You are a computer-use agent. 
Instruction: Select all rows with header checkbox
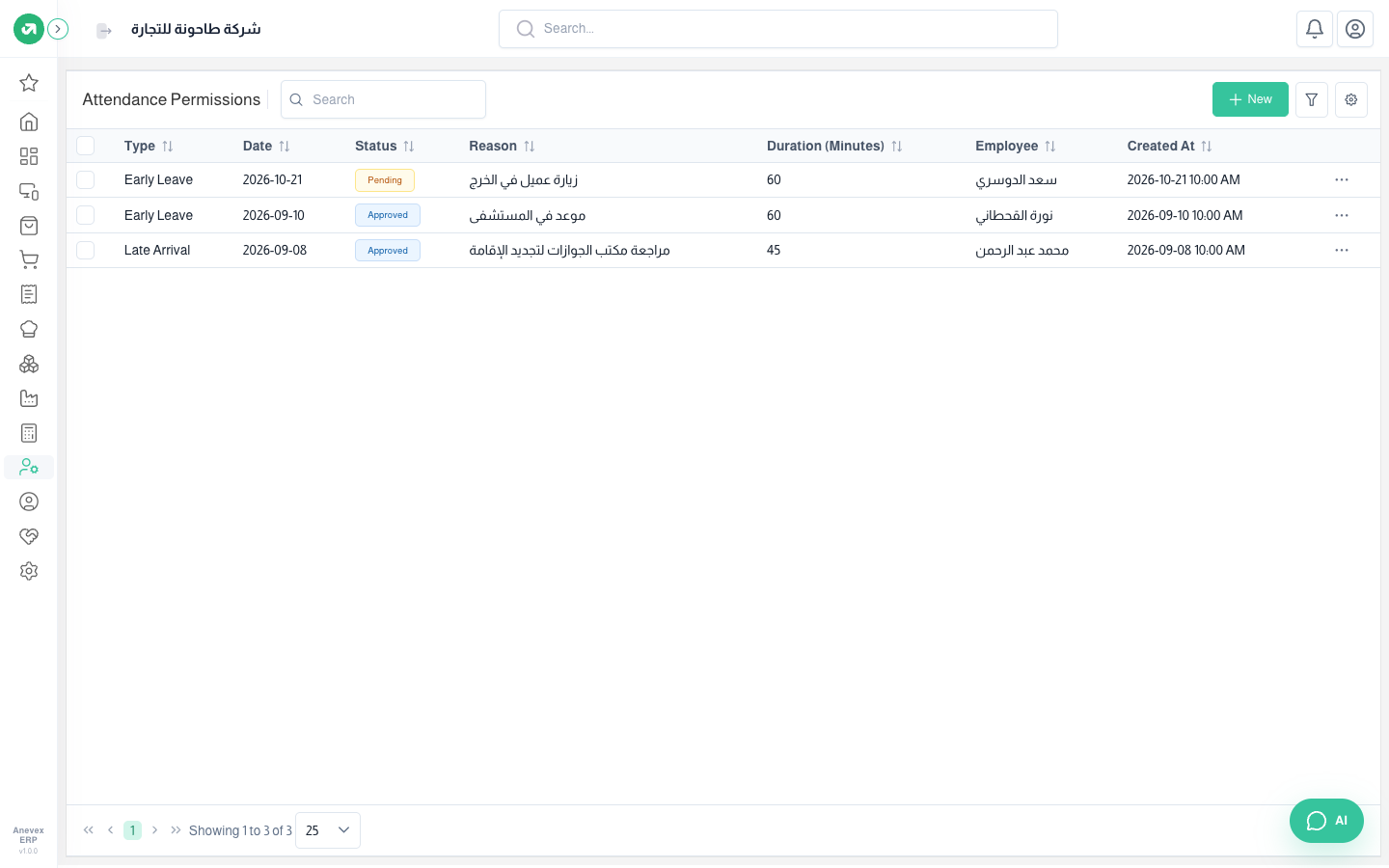click(x=86, y=146)
